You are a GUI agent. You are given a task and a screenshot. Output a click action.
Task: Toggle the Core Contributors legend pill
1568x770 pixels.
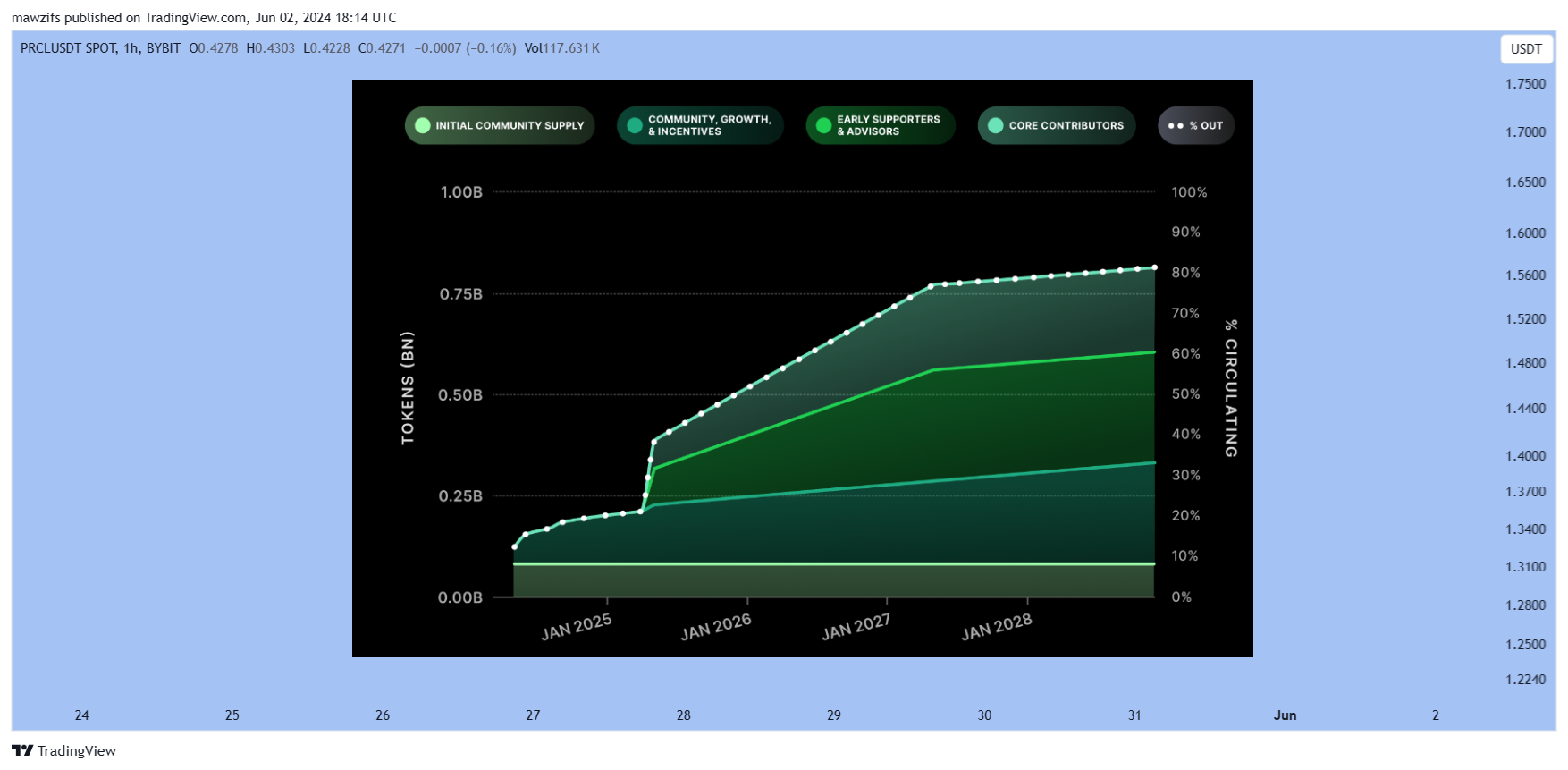point(1057,126)
